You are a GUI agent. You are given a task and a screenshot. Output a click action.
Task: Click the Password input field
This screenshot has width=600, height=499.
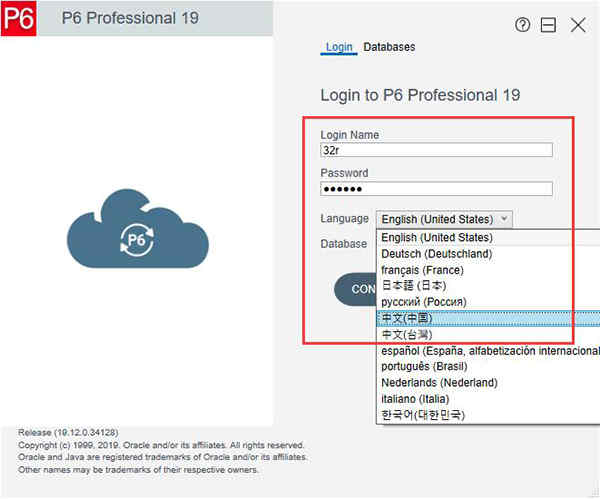point(436,189)
